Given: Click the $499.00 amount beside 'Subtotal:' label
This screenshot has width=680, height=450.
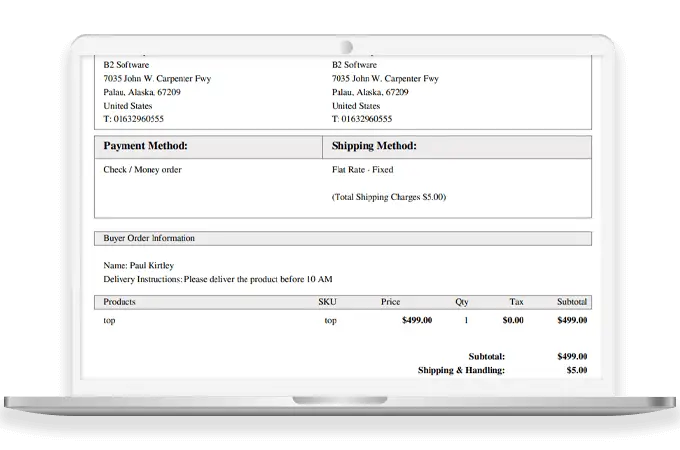Looking at the screenshot, I should 572,357.
